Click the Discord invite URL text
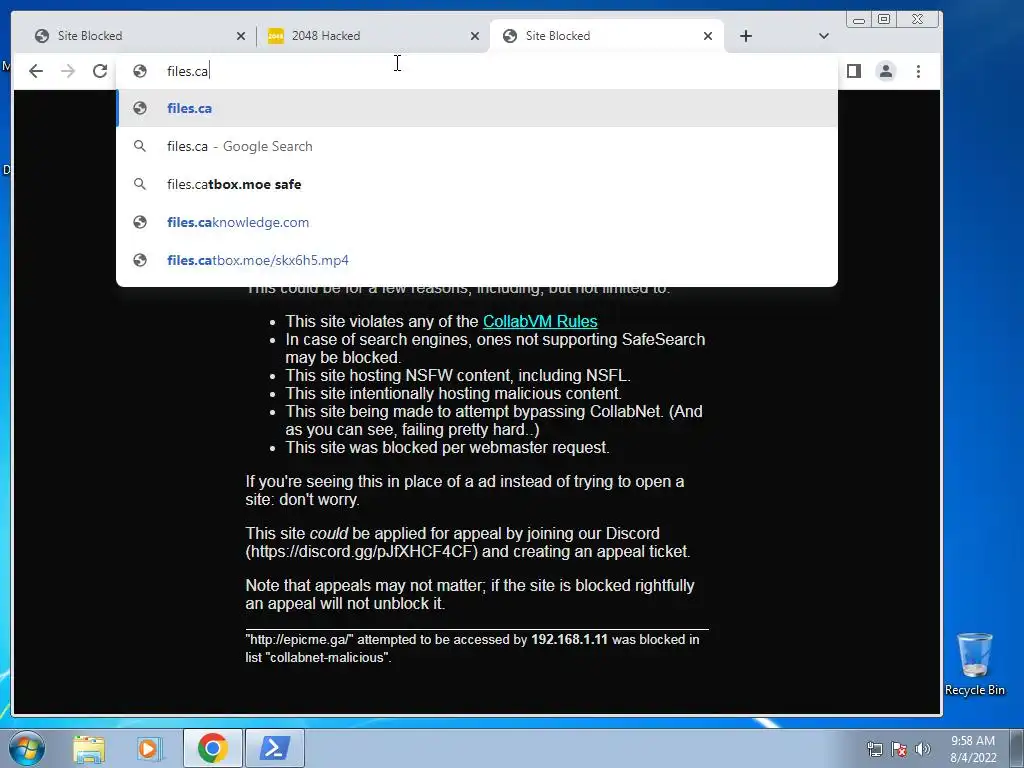Screen dimensions: 1024x768 point(362,552)
